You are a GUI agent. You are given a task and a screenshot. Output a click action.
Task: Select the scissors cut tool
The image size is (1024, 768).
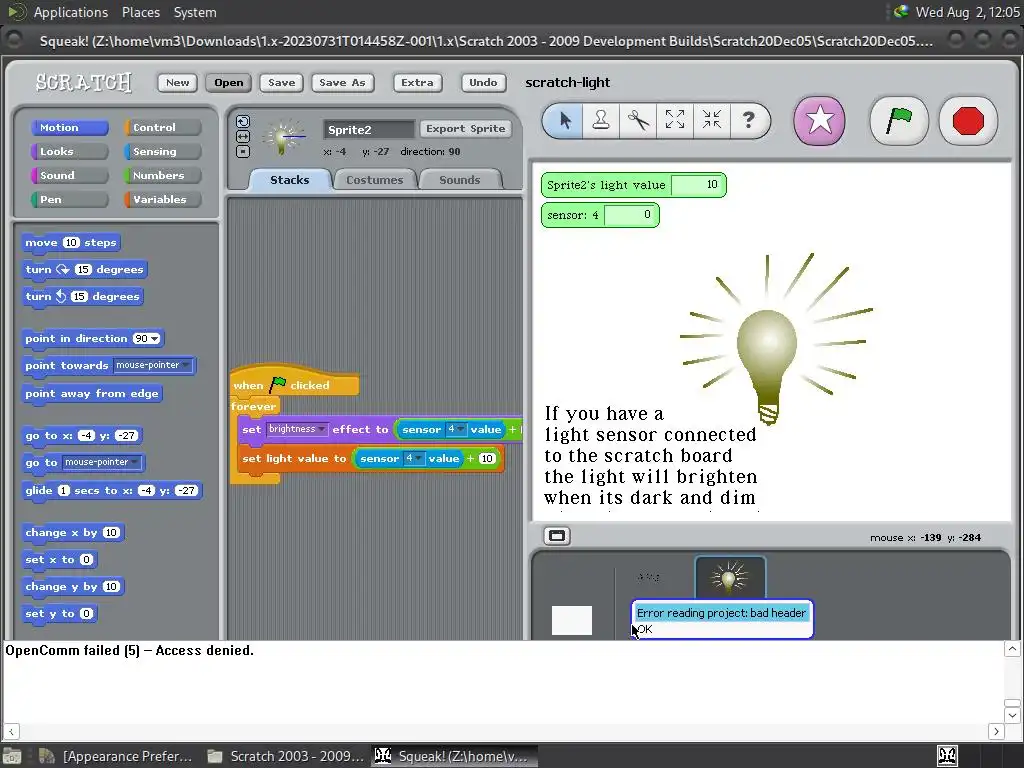[x=638, y=120]
